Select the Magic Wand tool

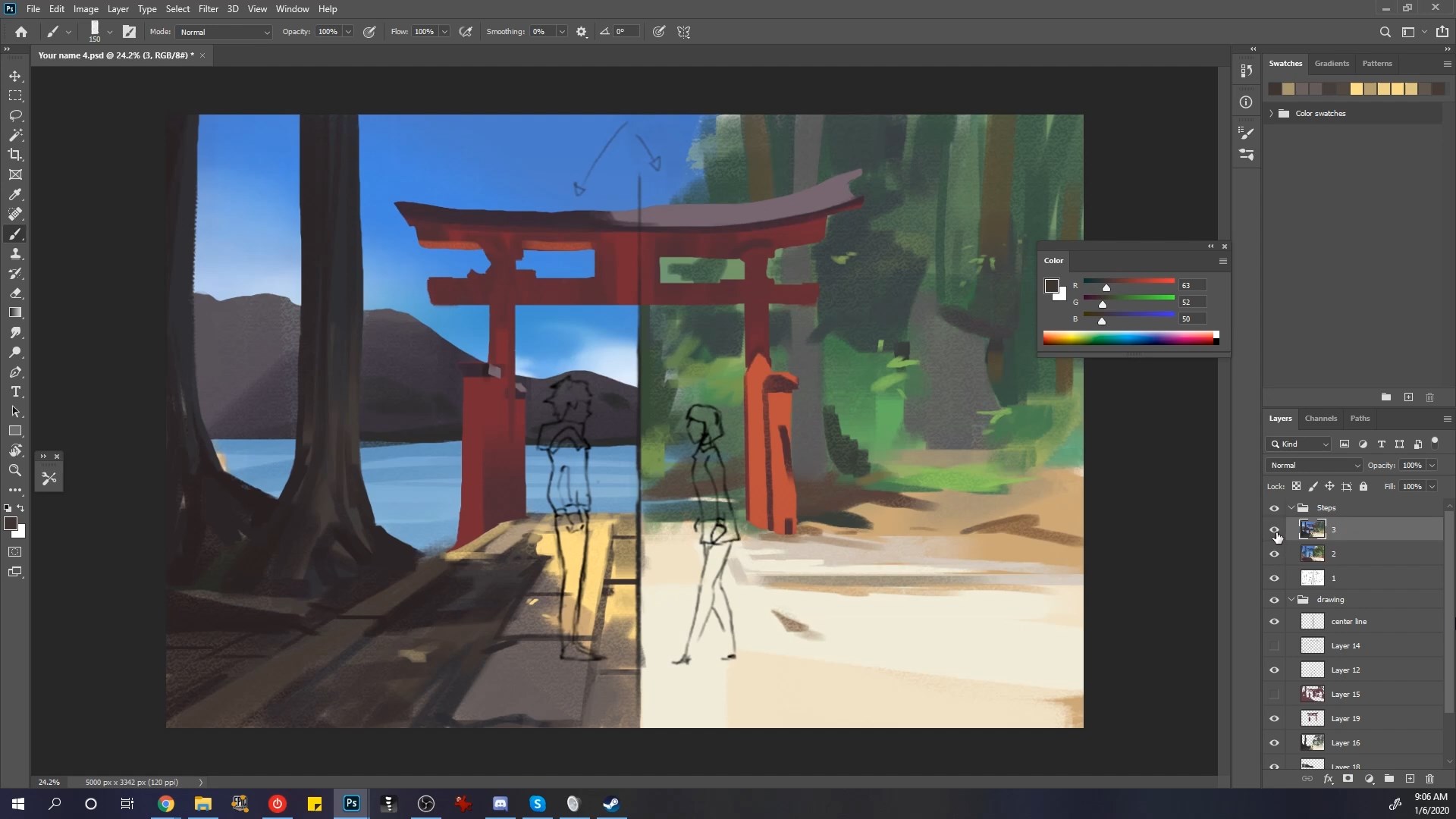tap(15, 135)
